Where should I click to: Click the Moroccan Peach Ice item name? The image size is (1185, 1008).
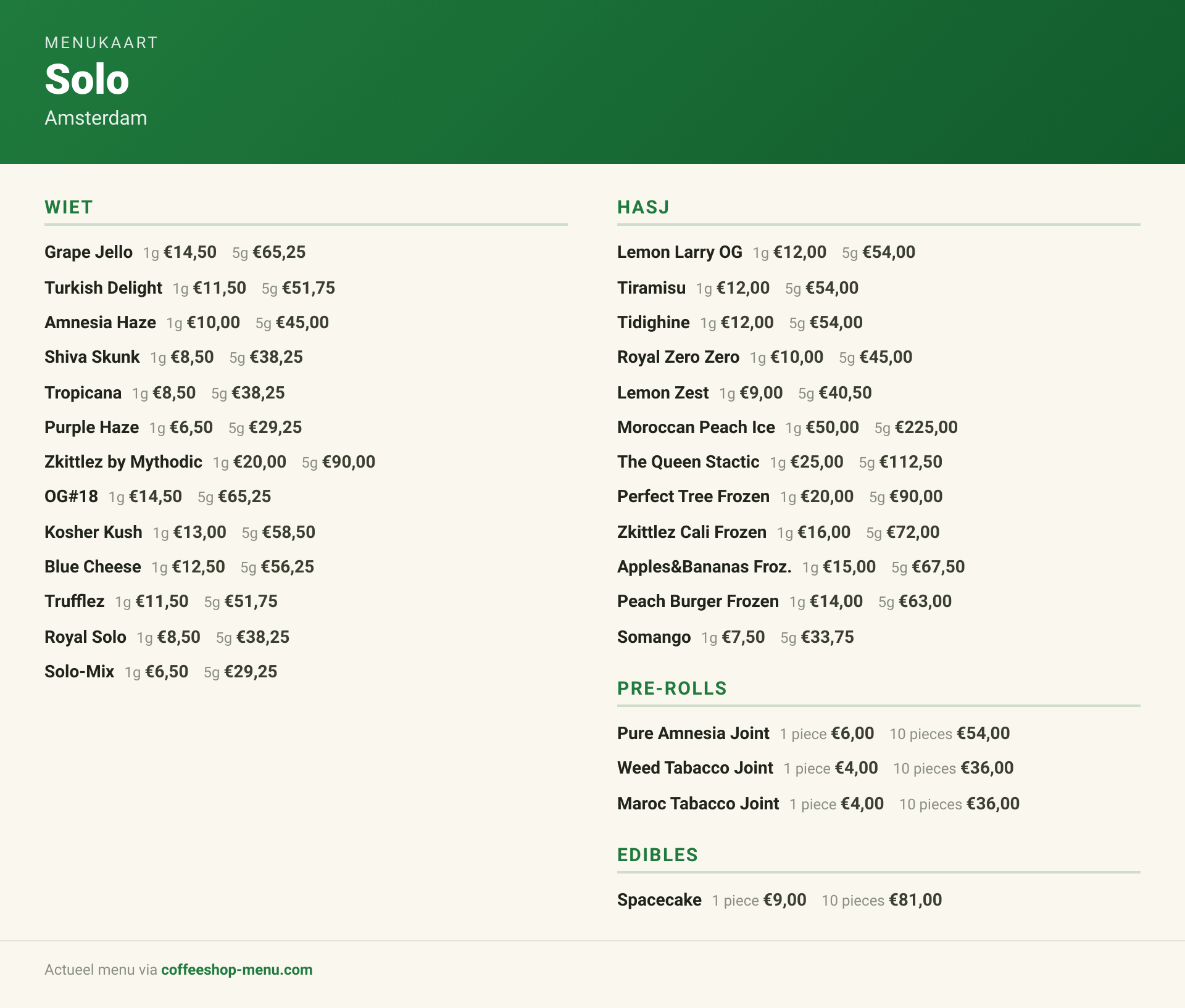(696, 428)
